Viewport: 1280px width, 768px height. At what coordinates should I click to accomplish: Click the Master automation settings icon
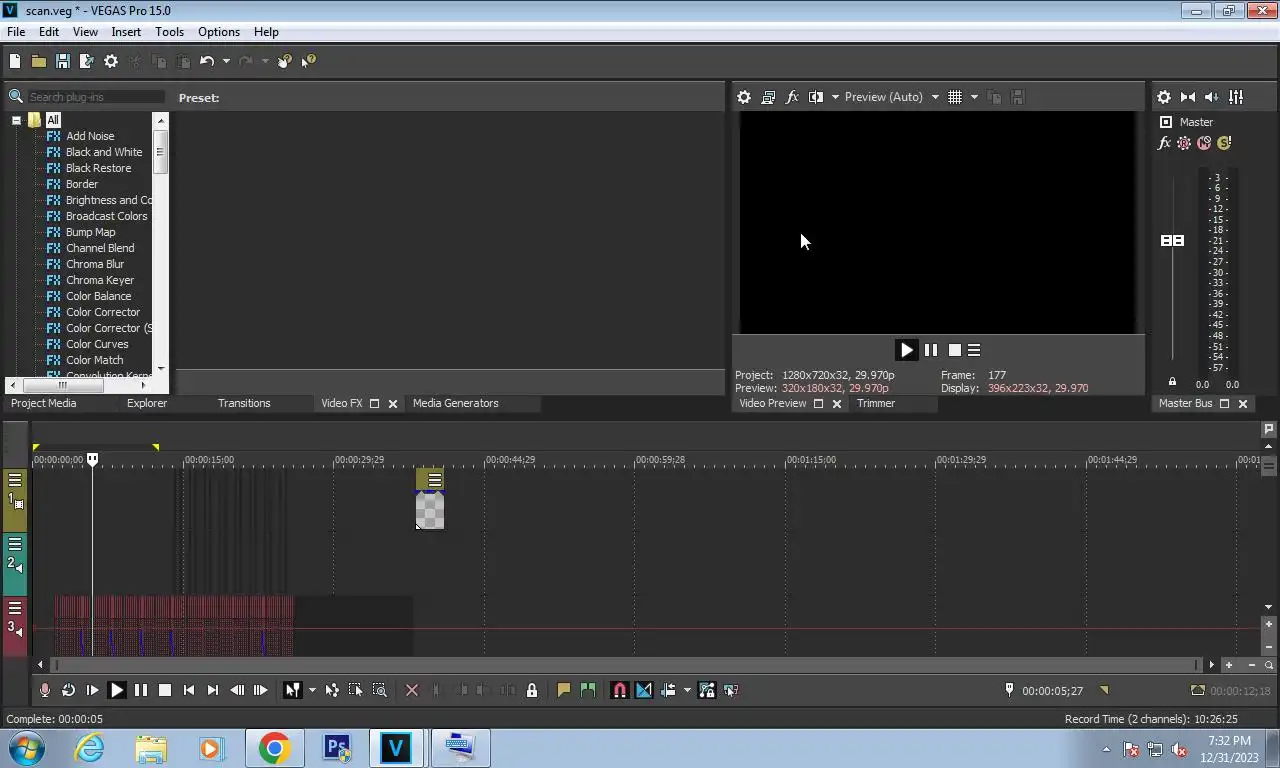pos(1184,143)
